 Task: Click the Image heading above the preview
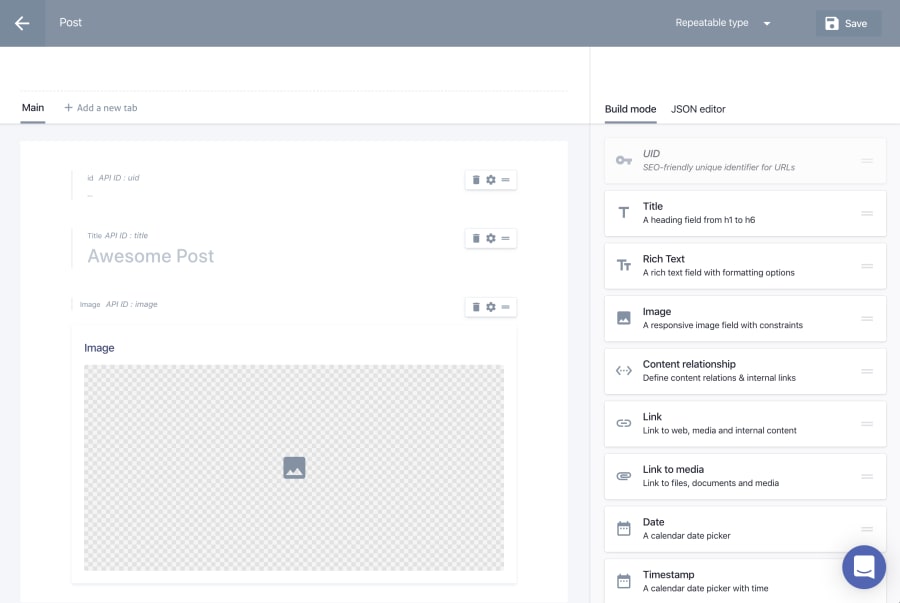(x=99, y=348)
